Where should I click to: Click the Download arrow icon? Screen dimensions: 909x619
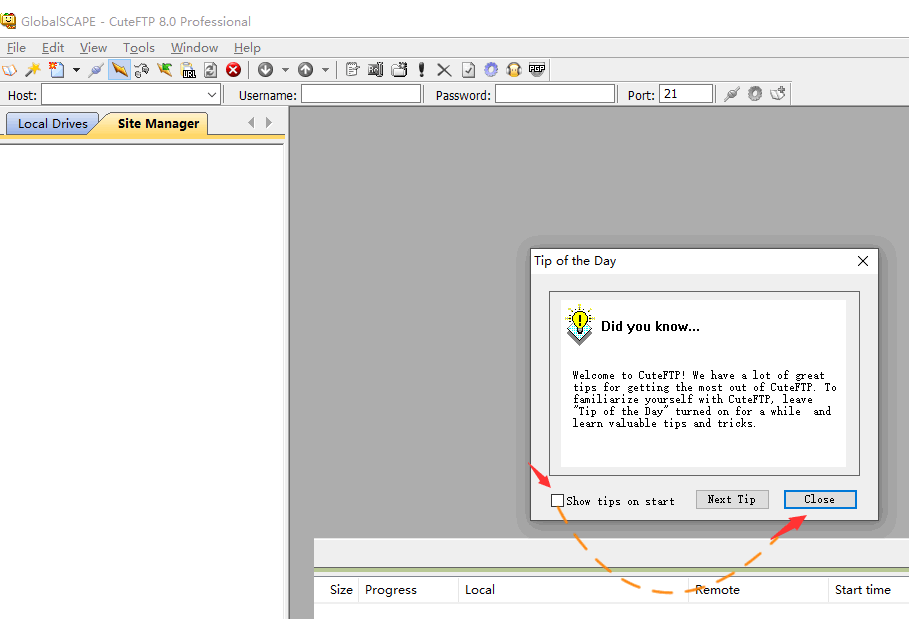(x=265, y=70)
